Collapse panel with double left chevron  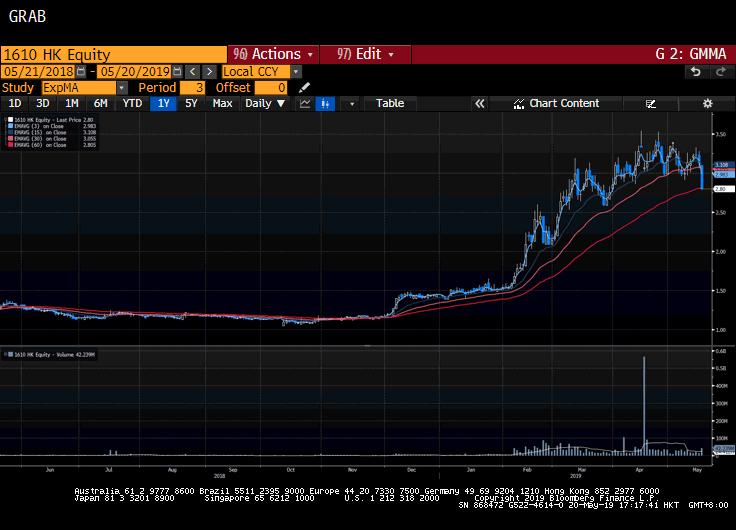coord(480,104)
